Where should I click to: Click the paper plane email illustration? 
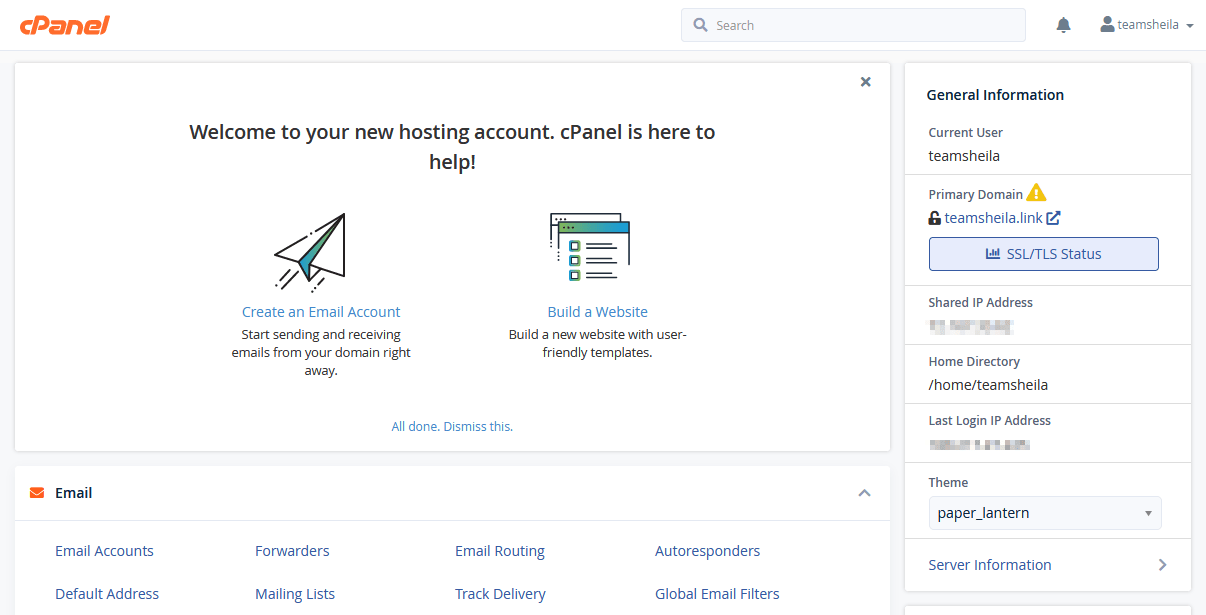coord(310,252)
